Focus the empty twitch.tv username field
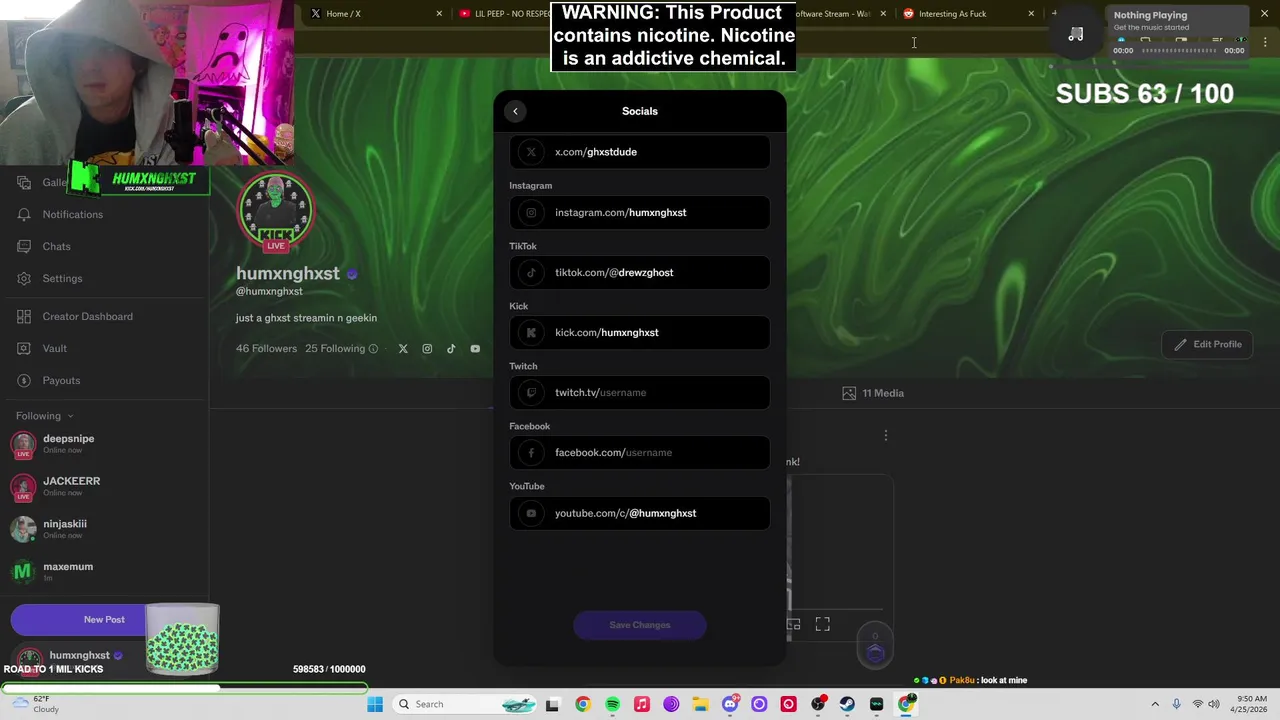Image resolution: width=1280 pixels, height=720 pixels. (640, 392)
